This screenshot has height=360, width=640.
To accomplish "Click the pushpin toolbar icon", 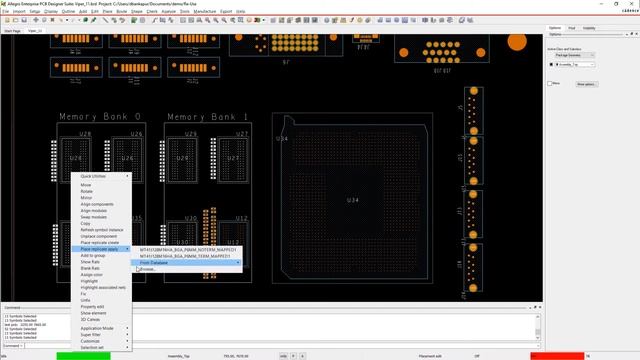I will [93, 20].
